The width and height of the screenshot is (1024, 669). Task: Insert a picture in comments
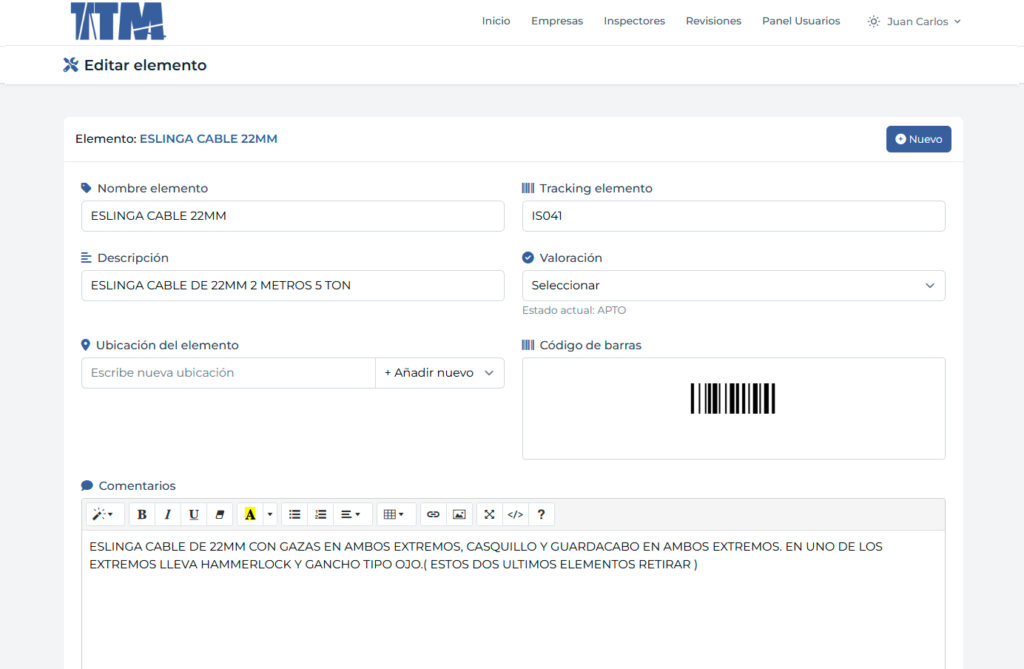pyautogui.click(x=459, y=515)
